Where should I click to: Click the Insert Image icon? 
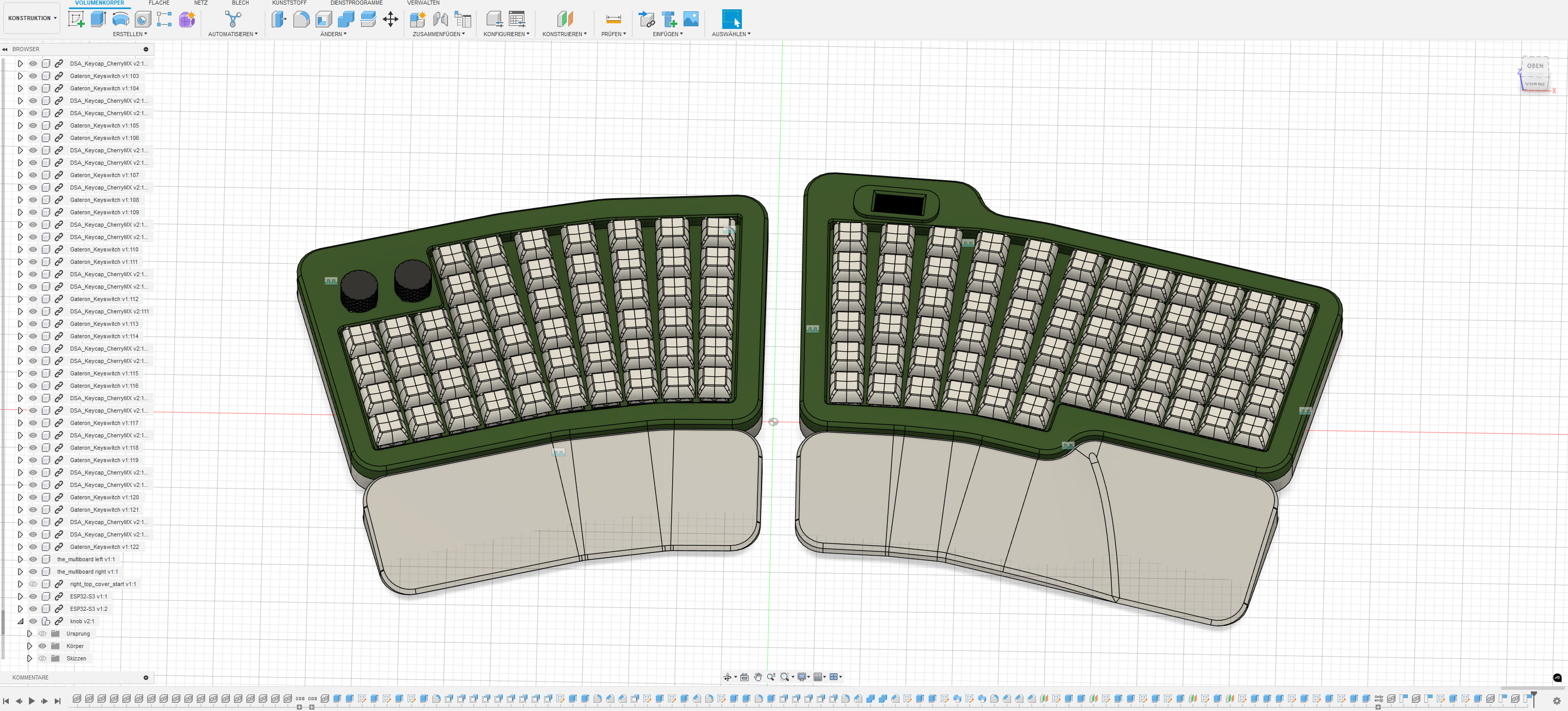point(691,20)
